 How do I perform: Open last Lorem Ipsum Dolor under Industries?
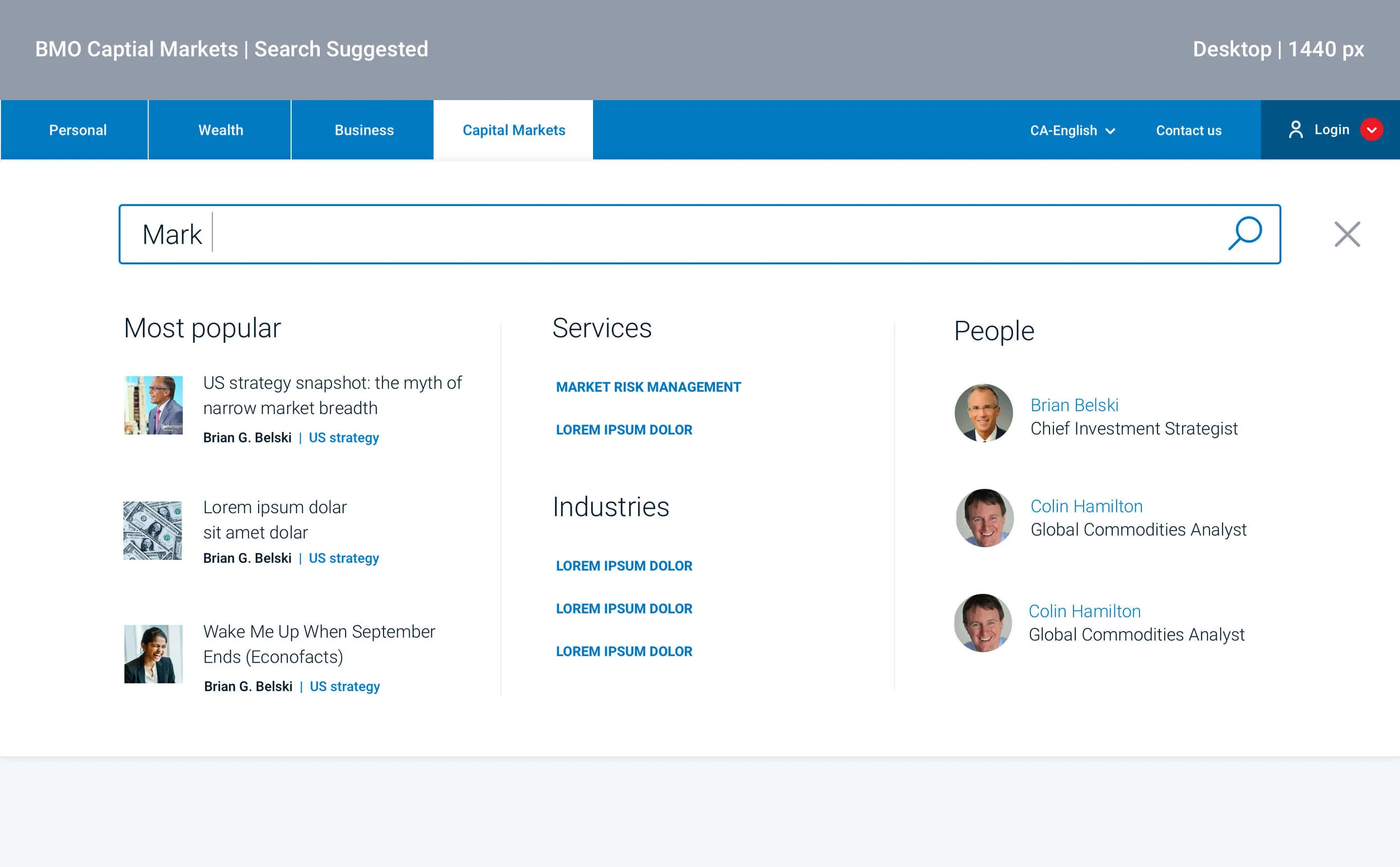(x=624, y=652)
